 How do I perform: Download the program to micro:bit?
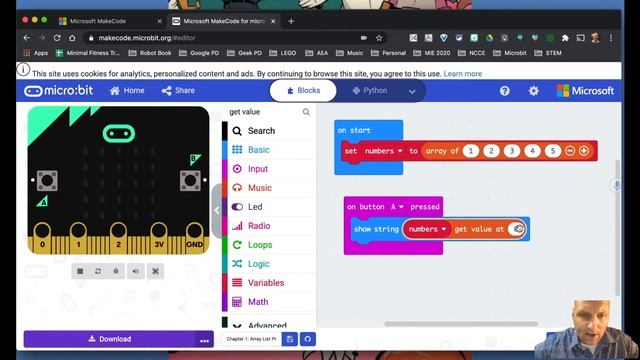pos(109,339)
